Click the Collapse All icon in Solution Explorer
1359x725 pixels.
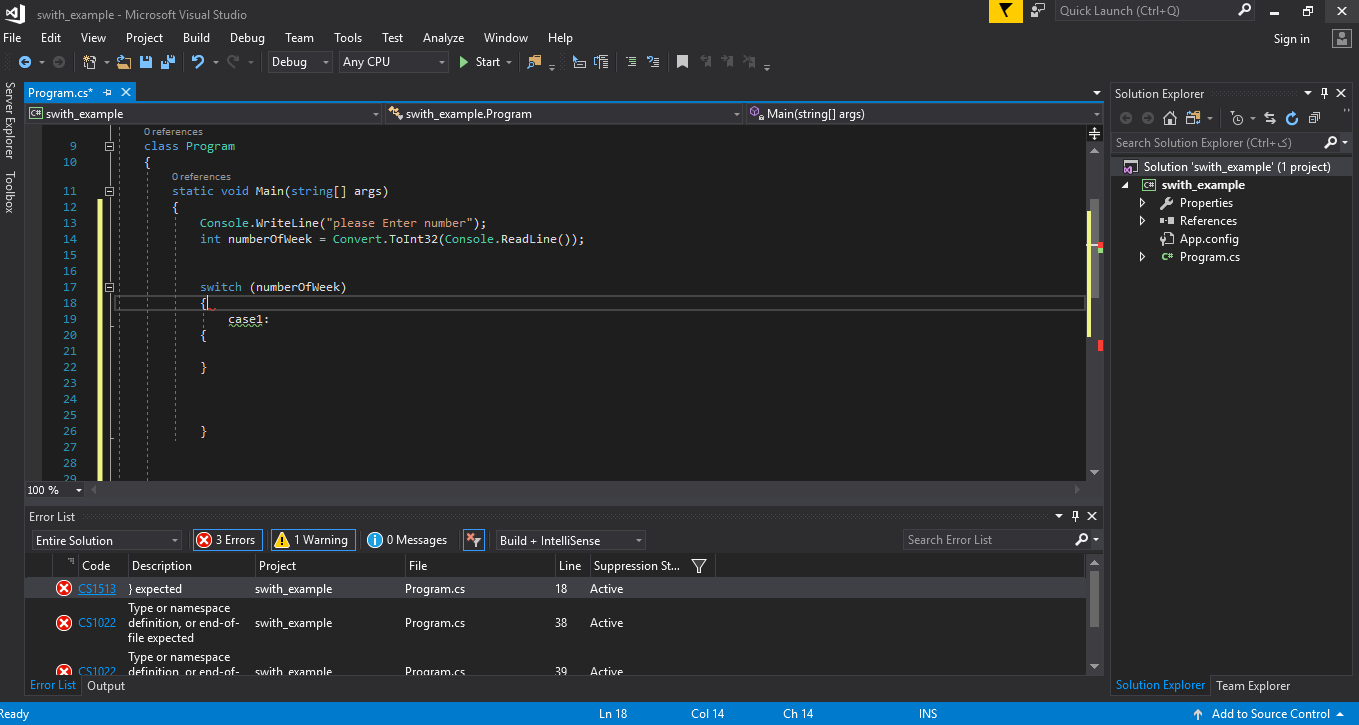[x=1313, y=118]
